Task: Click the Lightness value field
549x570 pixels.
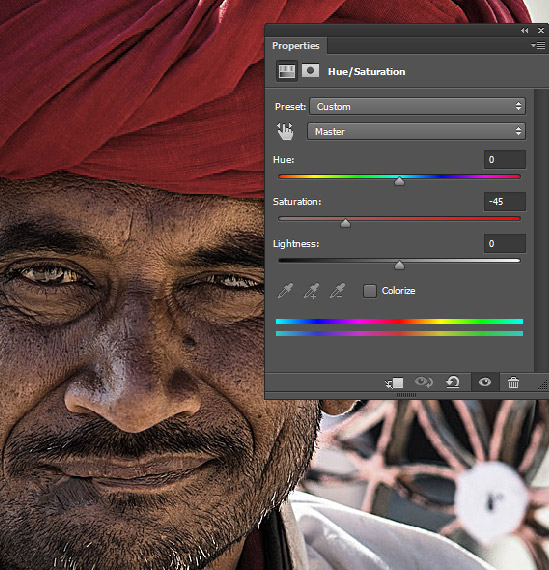Action: pos(505,244)
